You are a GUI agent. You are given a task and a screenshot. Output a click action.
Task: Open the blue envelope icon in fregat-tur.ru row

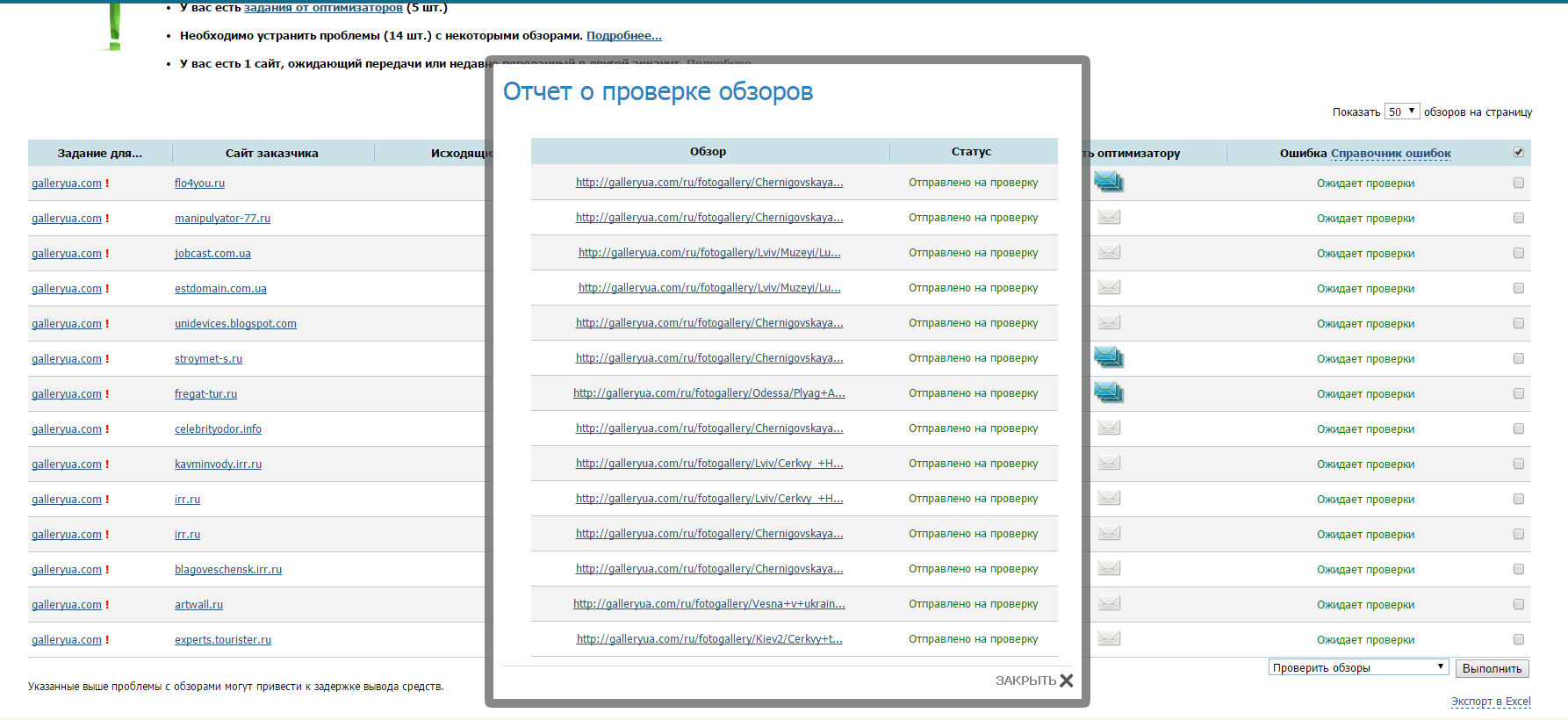(x=1109, y=393)
